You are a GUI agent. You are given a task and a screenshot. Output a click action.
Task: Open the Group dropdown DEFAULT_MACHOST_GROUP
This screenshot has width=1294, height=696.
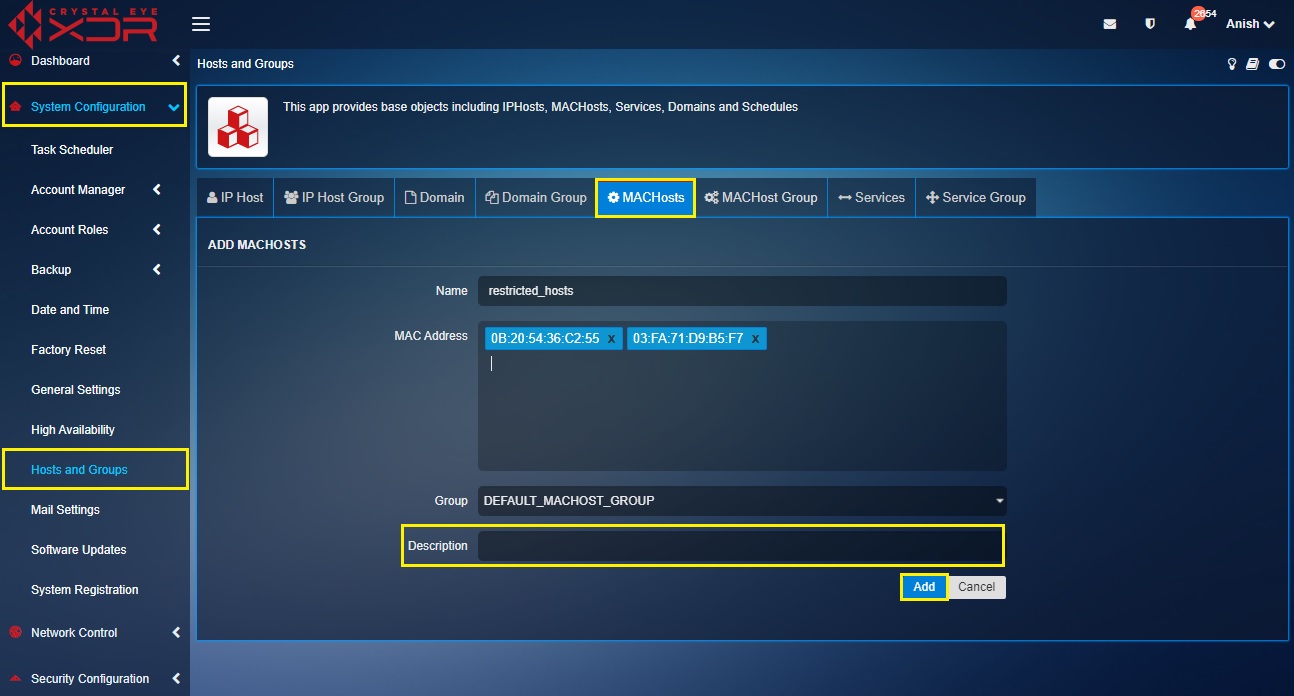coord(742,501)
